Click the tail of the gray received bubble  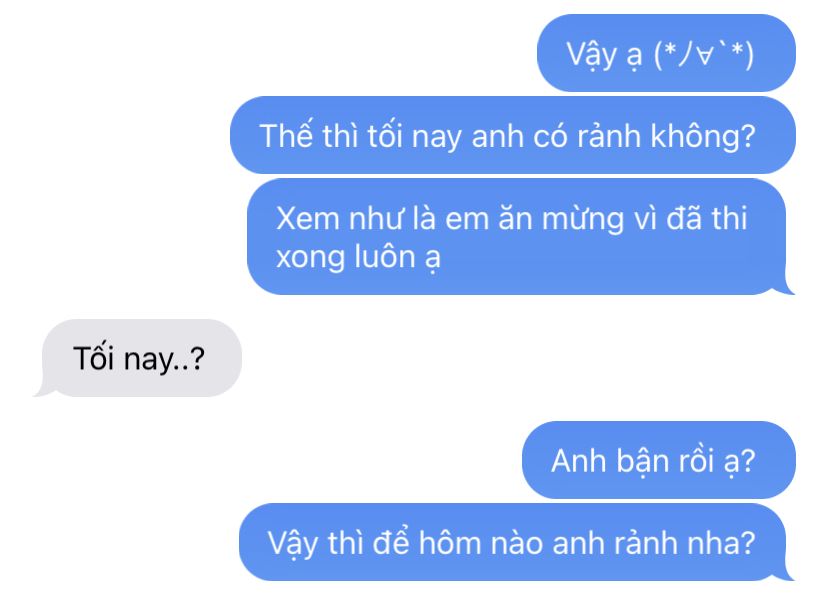pos(43,391)
